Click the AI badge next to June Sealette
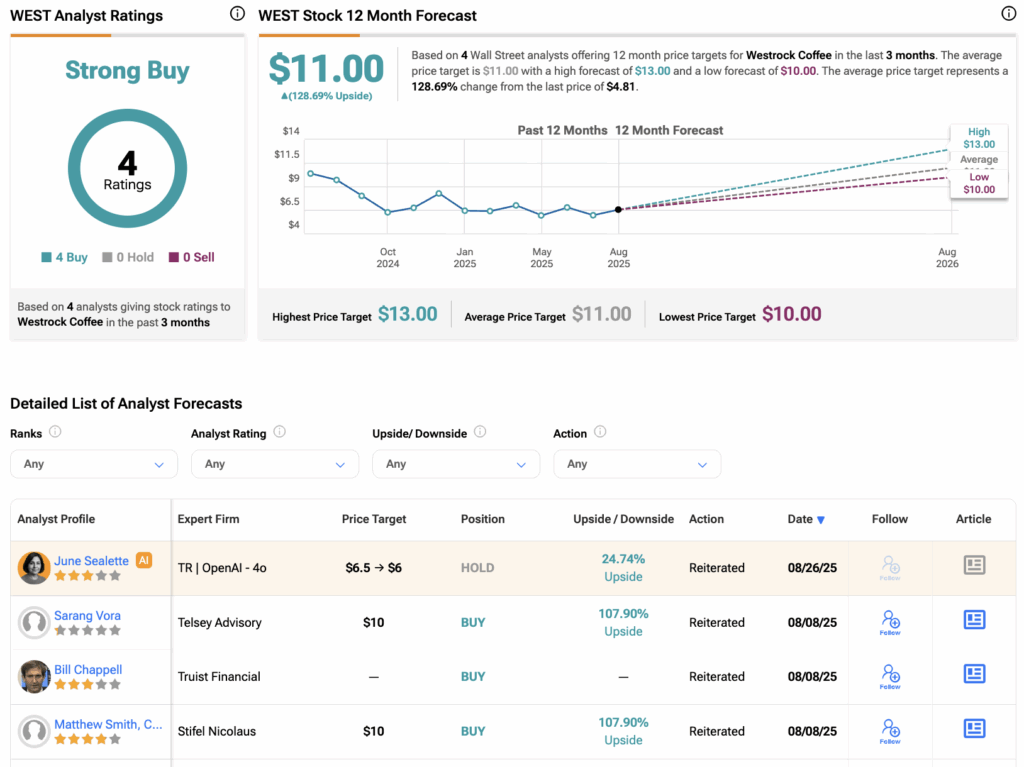 (x=144, y=560)
